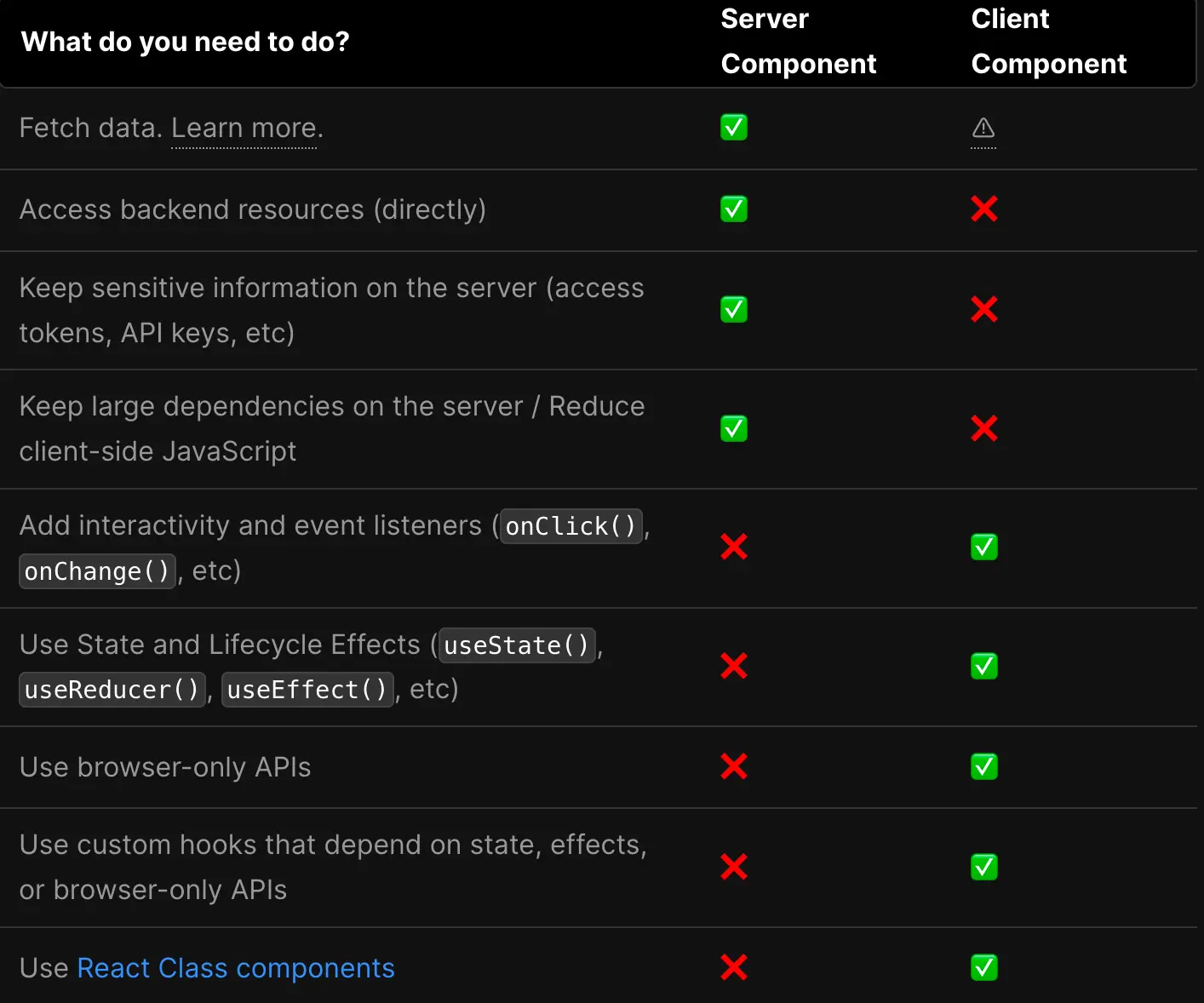Viewport: 1204px width, 1003px height.
Task: Click Server red cross for Use browser-only APIs row
Action: pos(734,766)
